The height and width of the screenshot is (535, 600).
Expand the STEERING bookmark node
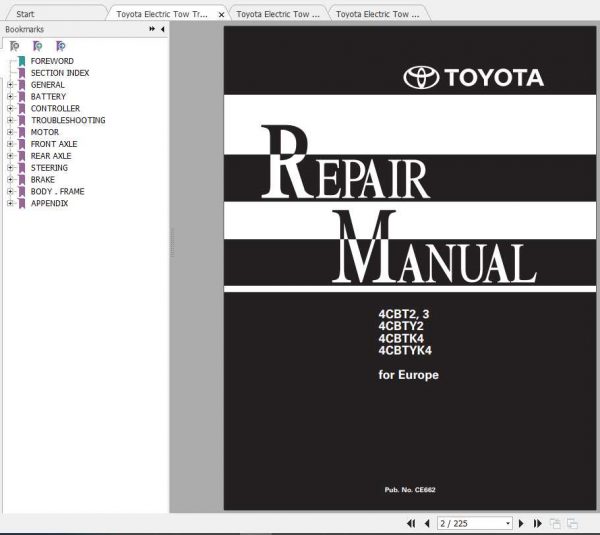click(10, 168)
